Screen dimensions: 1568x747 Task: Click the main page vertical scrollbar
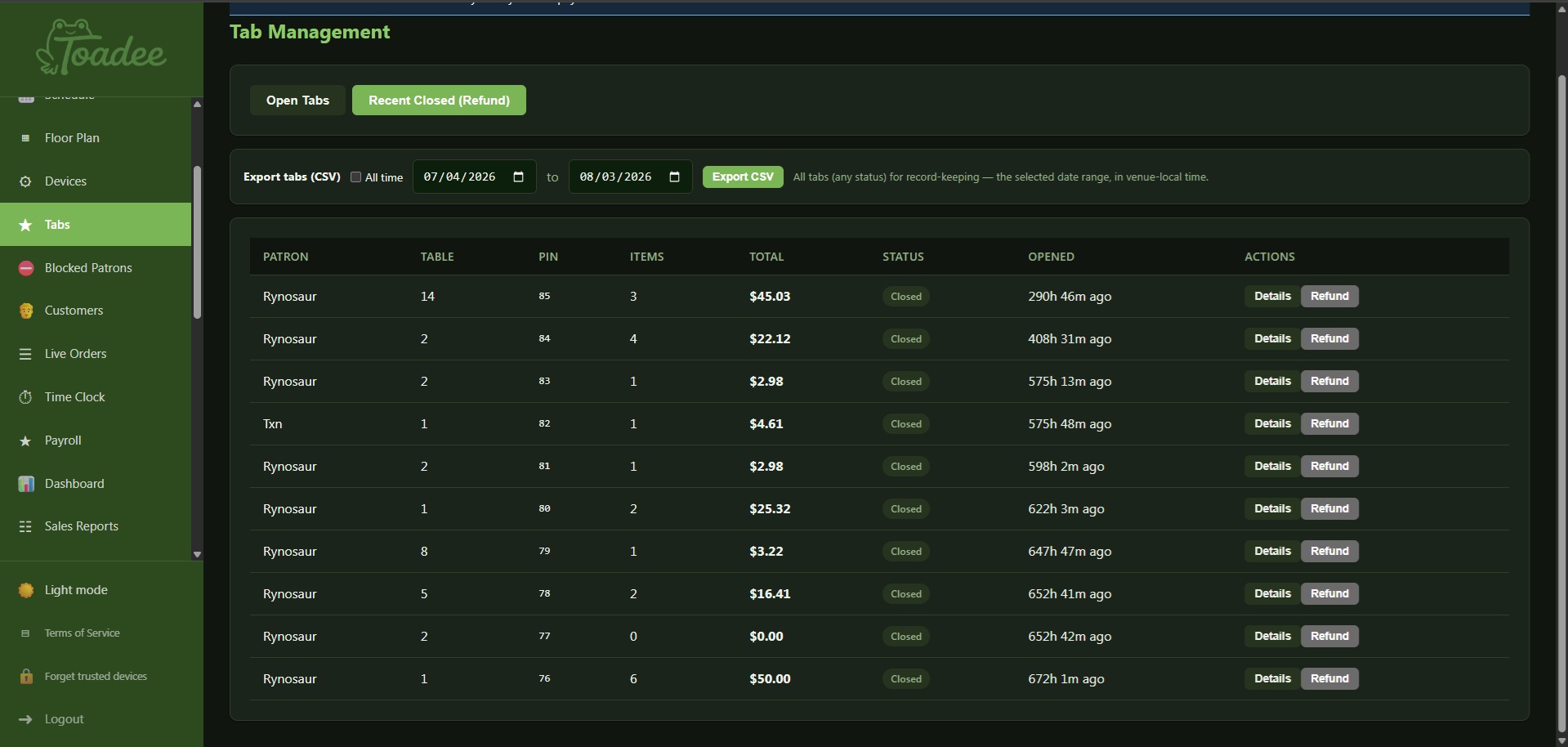pos(1561,405)
